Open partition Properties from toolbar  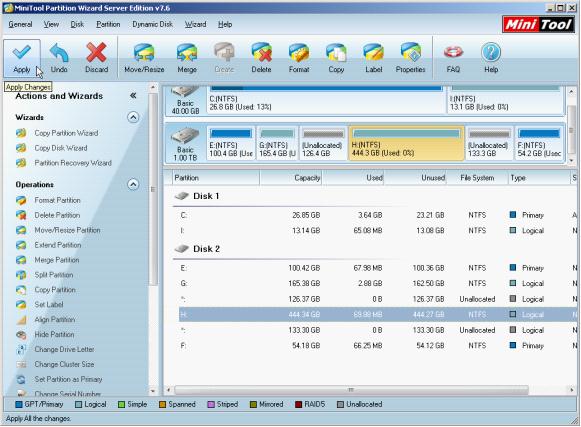(410, 58)
